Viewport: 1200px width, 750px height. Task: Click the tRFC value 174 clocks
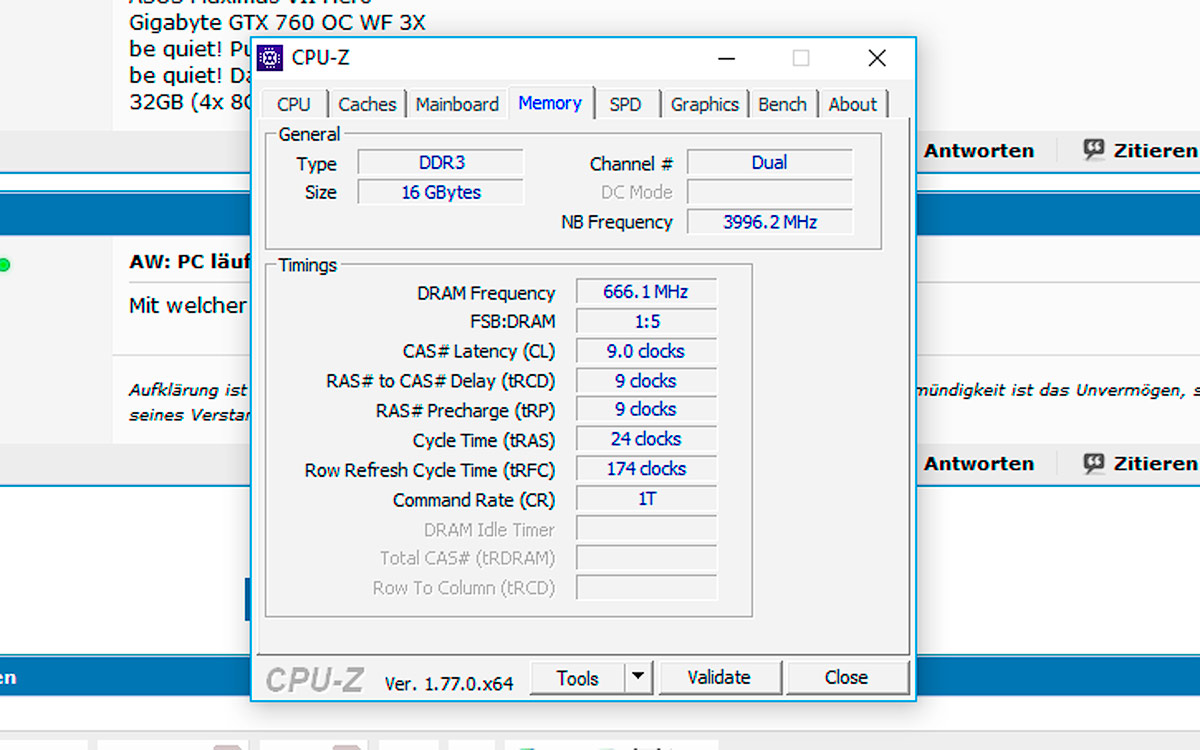[x=646, y=469]
